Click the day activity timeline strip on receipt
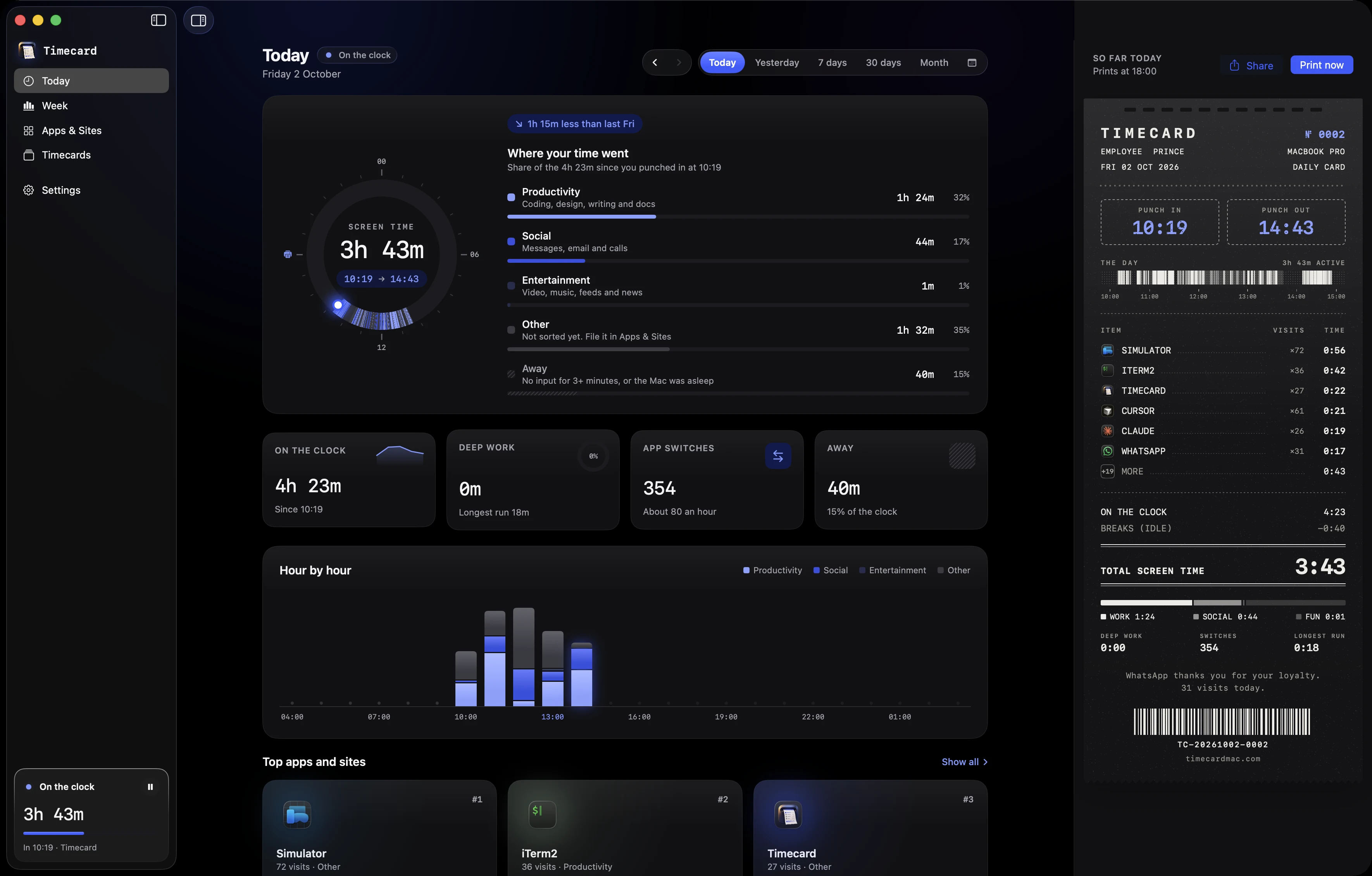 1223,278
